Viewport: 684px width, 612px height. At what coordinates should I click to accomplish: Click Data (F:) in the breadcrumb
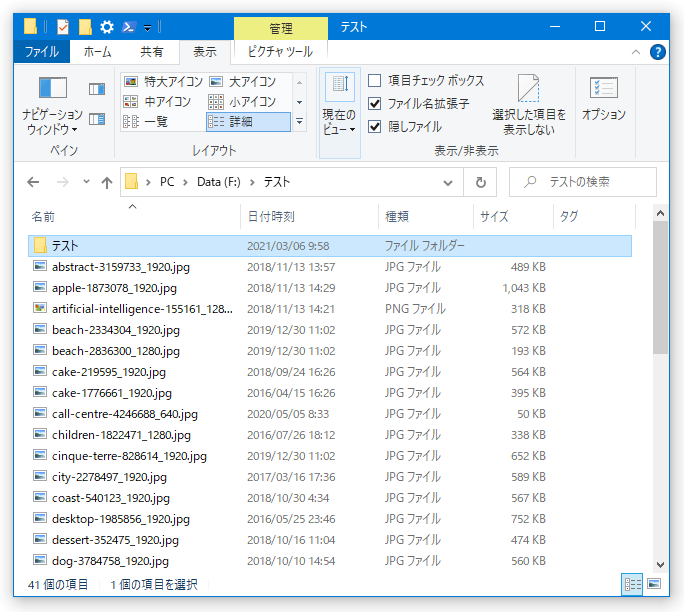[219, 182]
